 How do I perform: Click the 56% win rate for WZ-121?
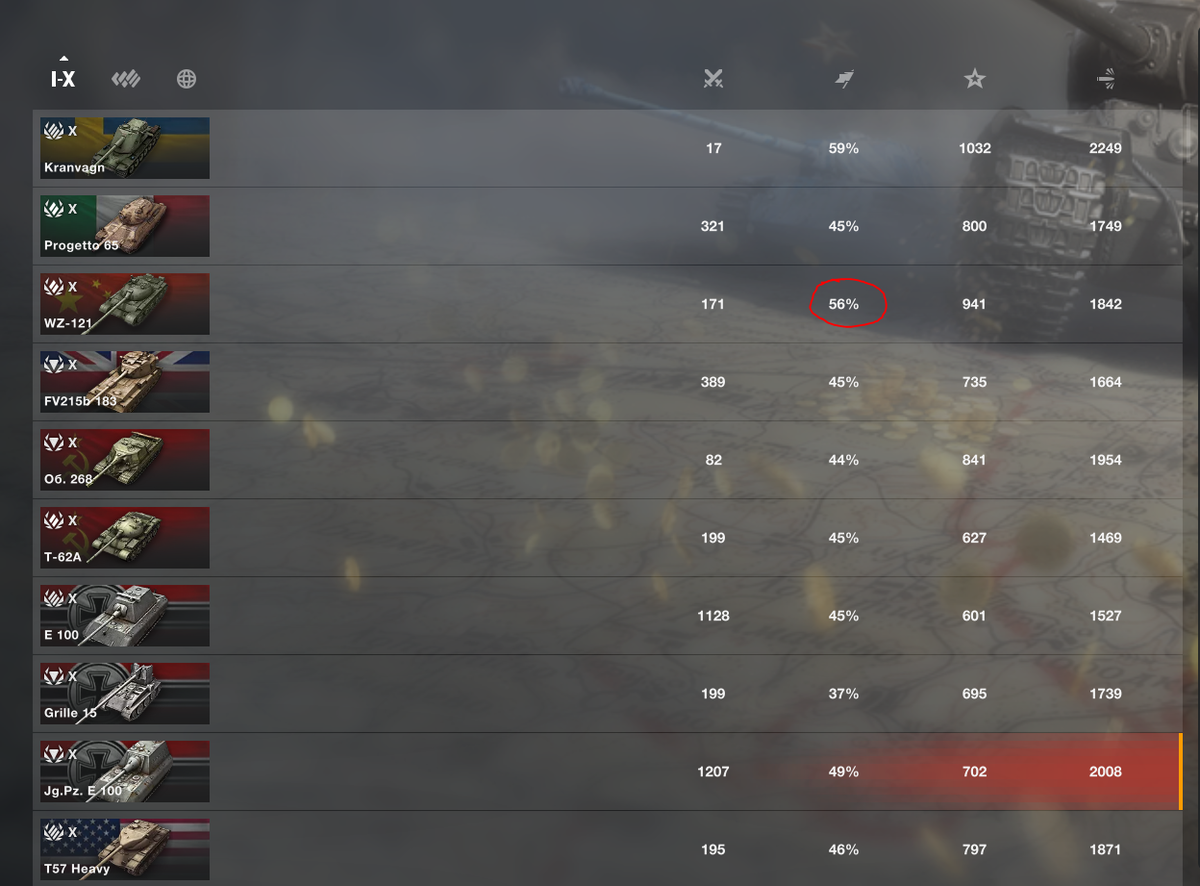(844, 304)
